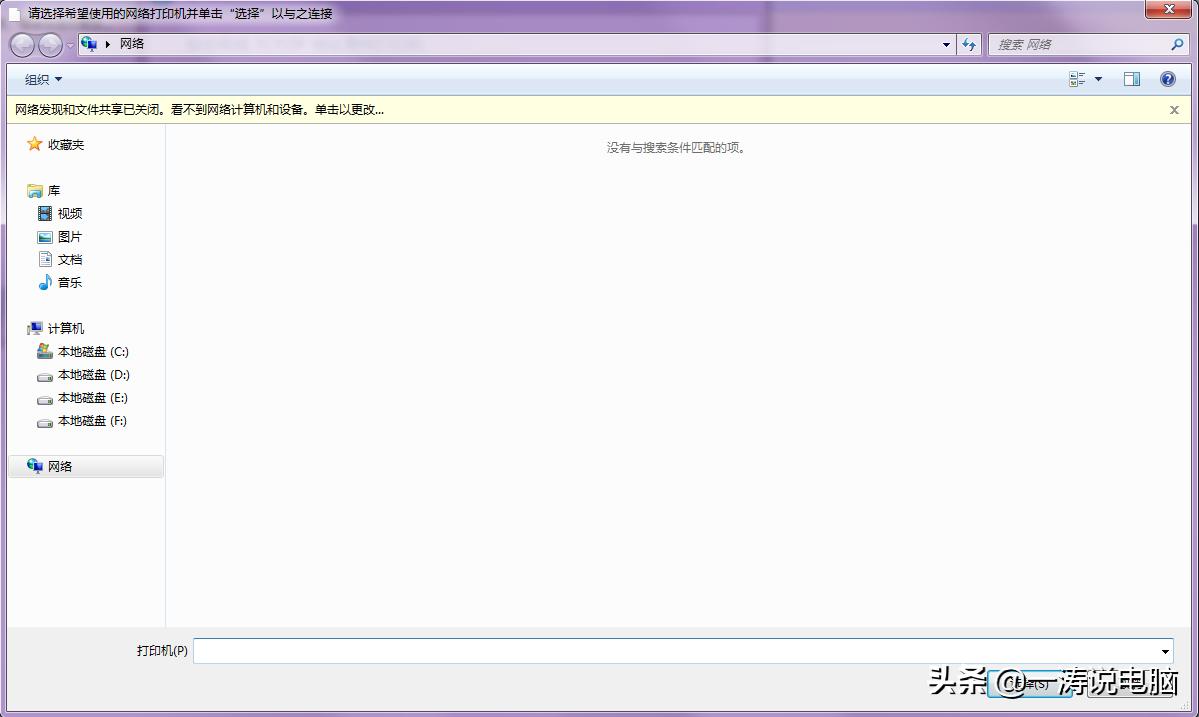Open the address bar history dropdown arrow
This screenshot has width=1199, height=717.
(944, 44)
